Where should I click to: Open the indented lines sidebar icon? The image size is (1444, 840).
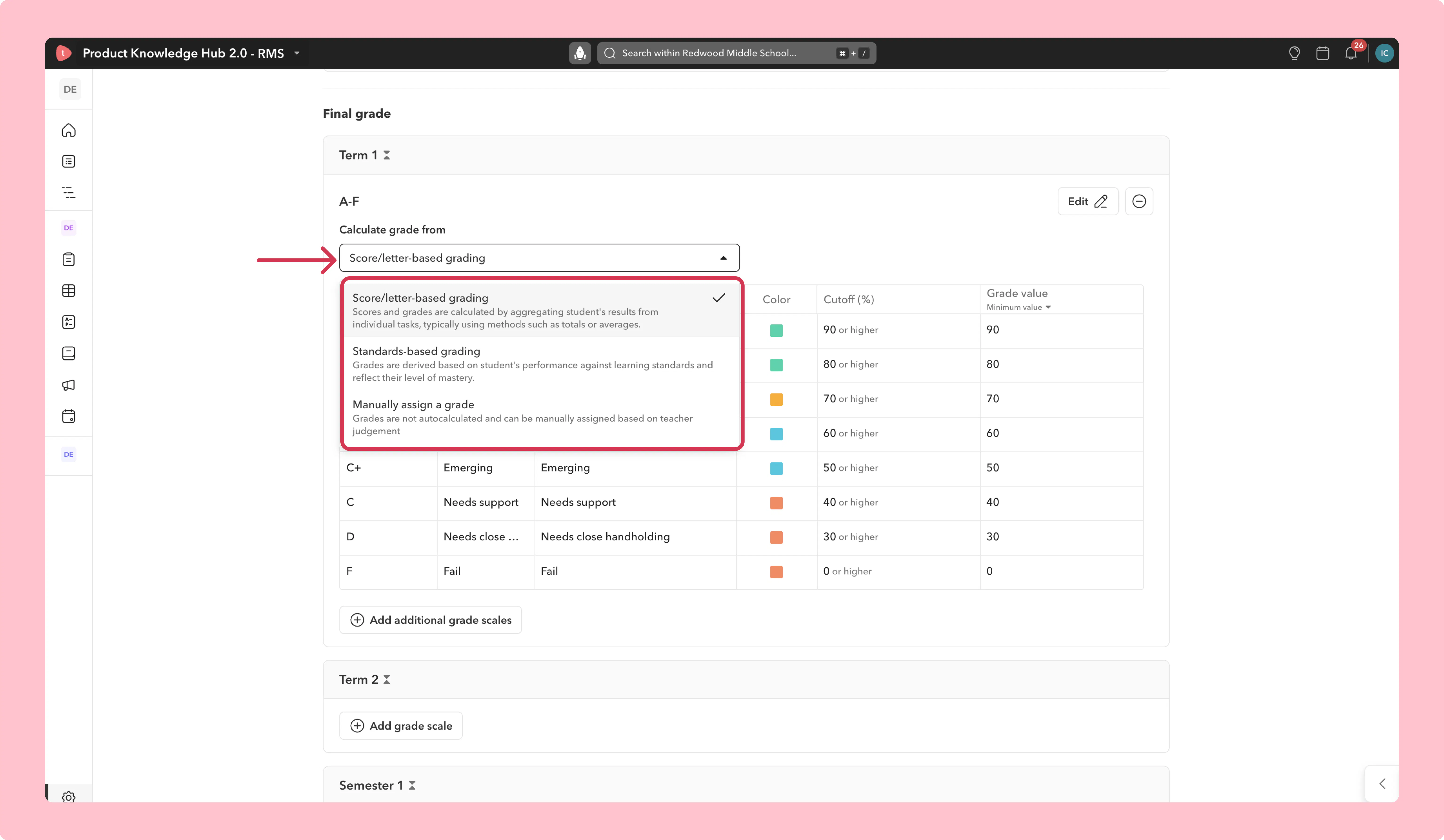click(x=69, y=192)
